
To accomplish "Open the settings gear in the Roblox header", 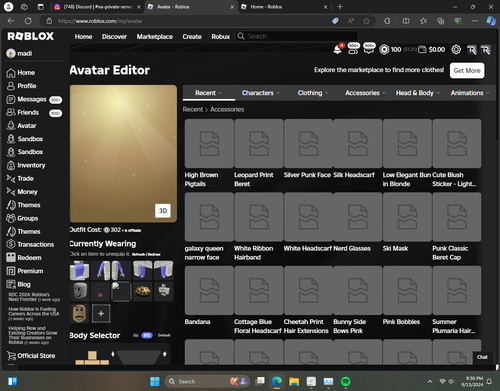I will coord(456,50).
